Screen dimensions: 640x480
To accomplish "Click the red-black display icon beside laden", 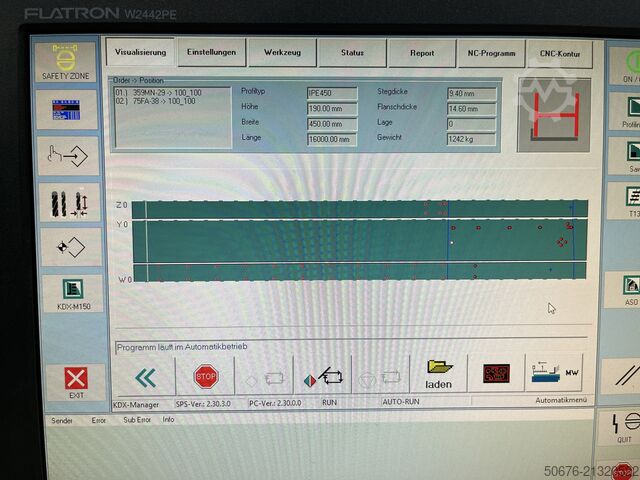I will click(x=496, y=373).
